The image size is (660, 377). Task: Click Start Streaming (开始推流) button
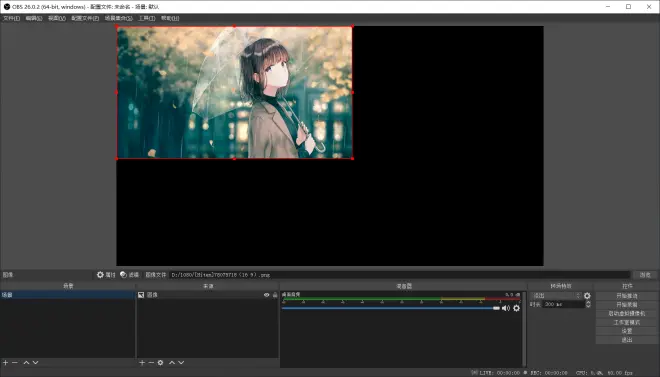tap(626, 296)
